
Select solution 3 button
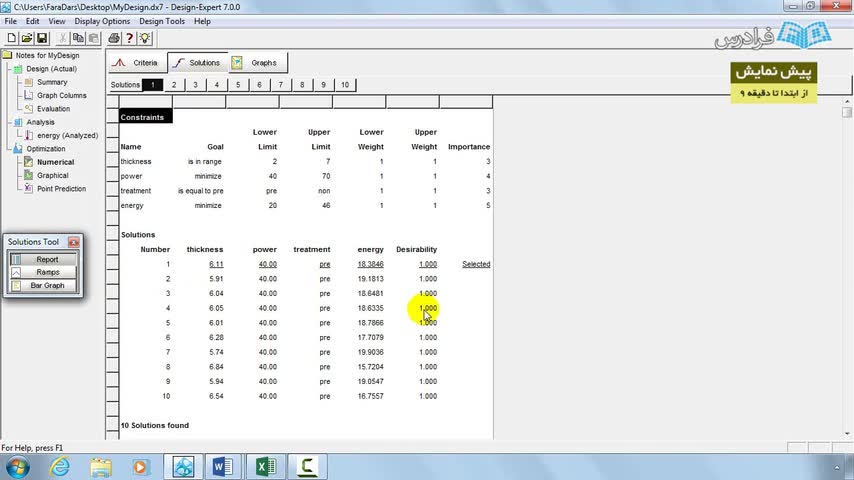195,85
